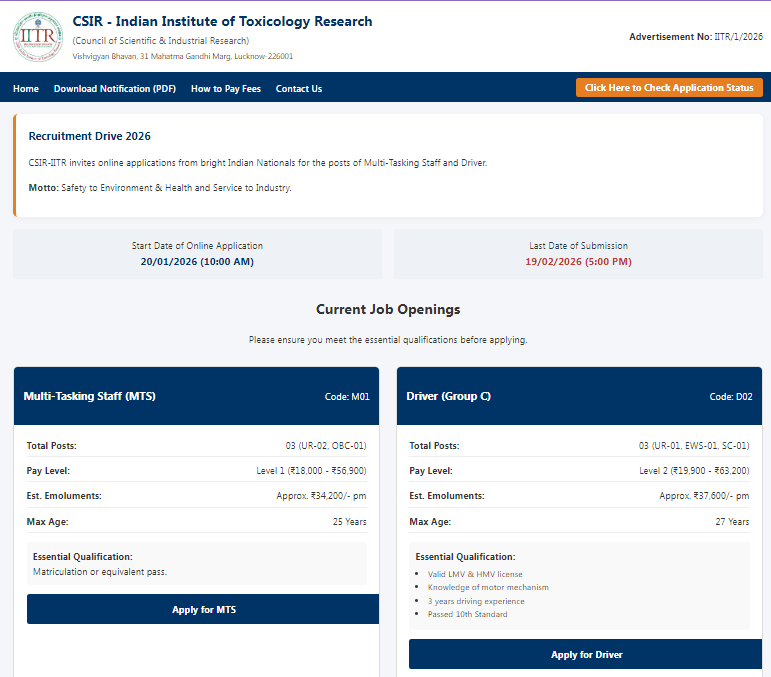The width and height of the screenshot is (771, 677).
Task: Click the Apply for Driver button
Action: [x=586, y=654]
